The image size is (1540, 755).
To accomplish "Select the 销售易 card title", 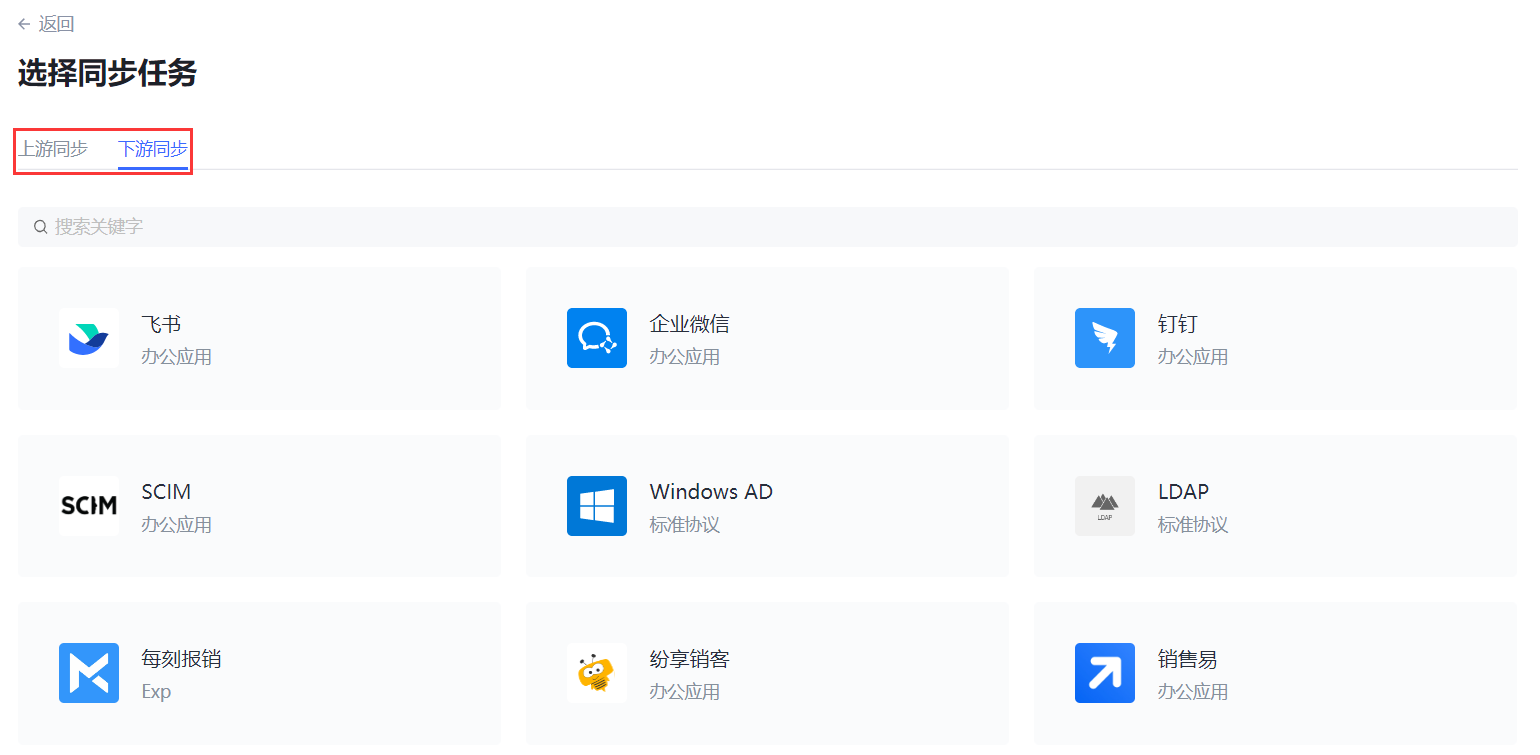I will [x=1187, y=659].
